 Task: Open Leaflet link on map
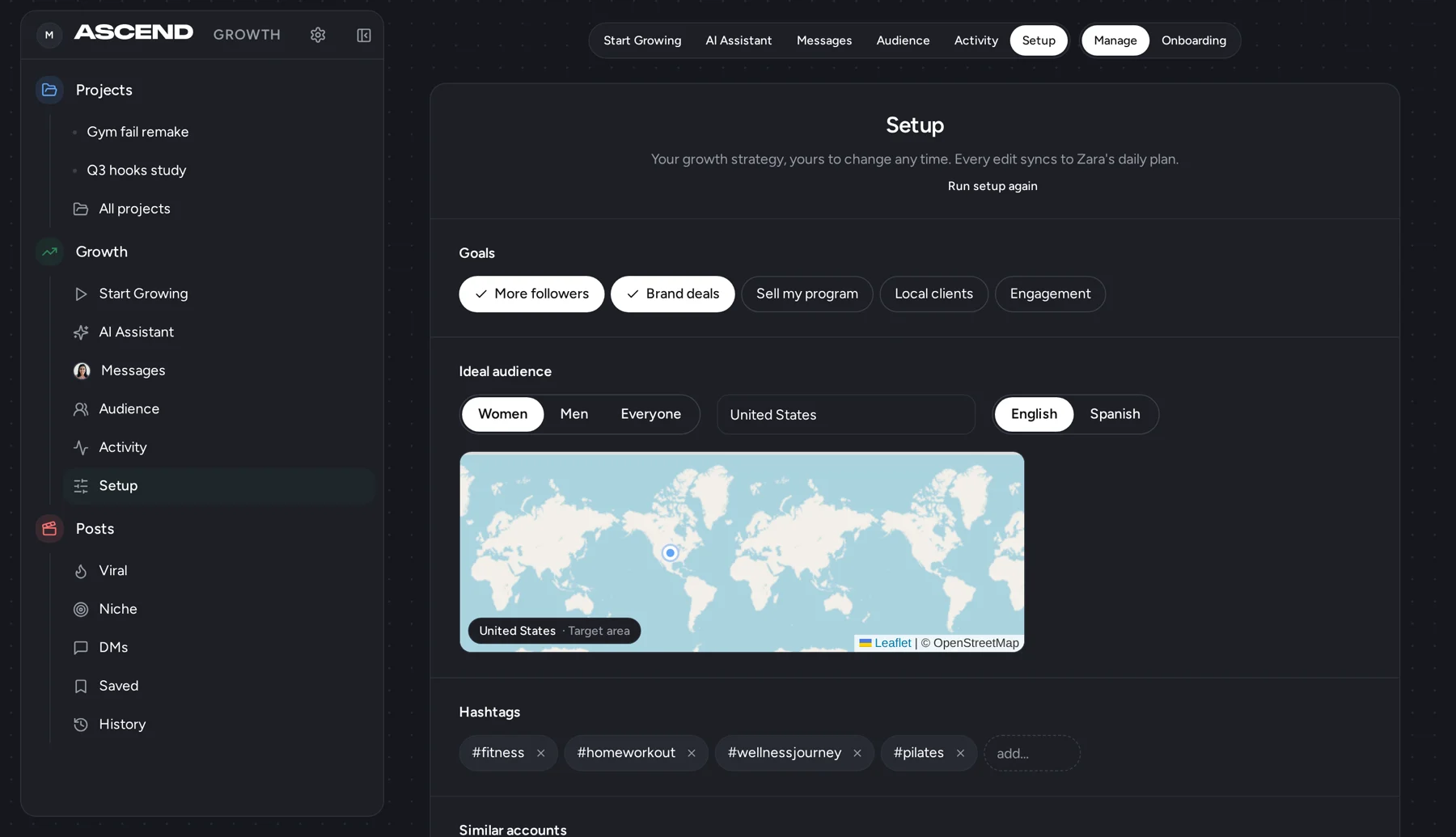tap(885, 643)
